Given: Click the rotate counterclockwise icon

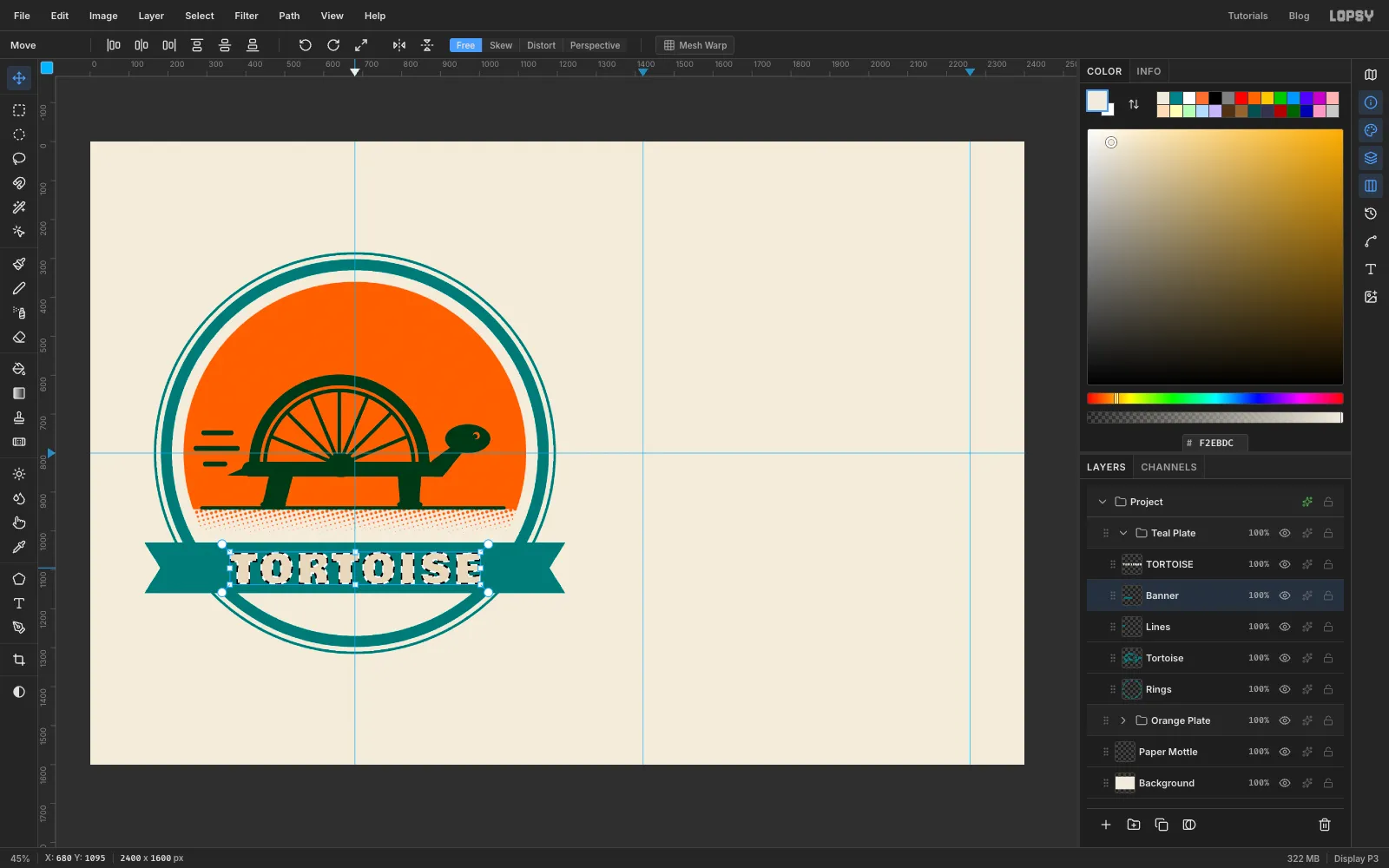Looking at the screenshot, I should (x=305, y=45).
